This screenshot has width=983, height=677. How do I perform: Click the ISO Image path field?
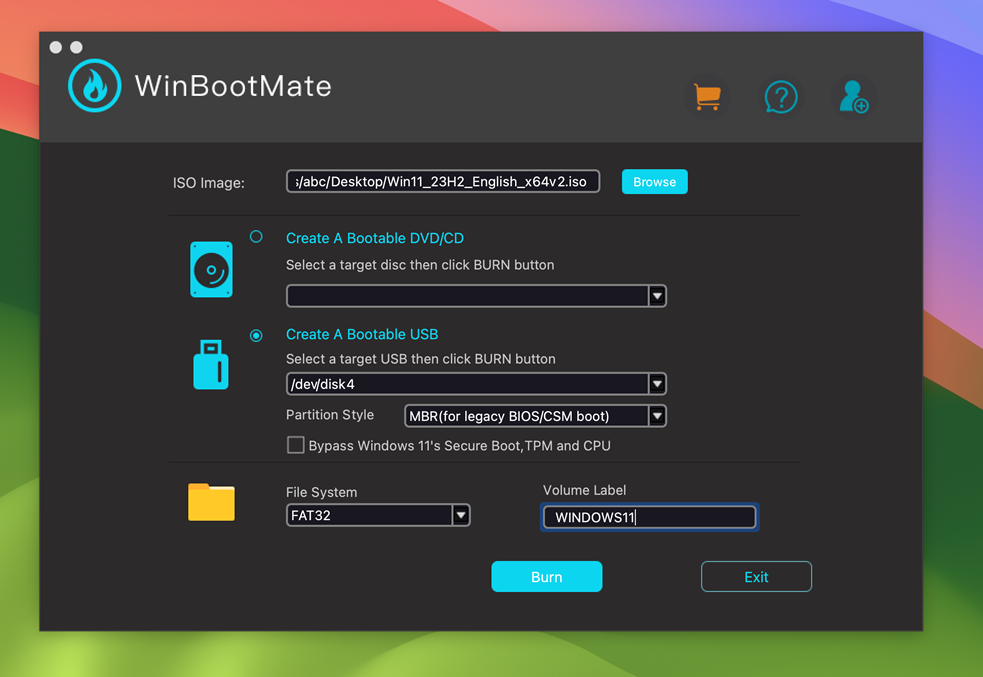pyautogui.click(x=442, y=181)
